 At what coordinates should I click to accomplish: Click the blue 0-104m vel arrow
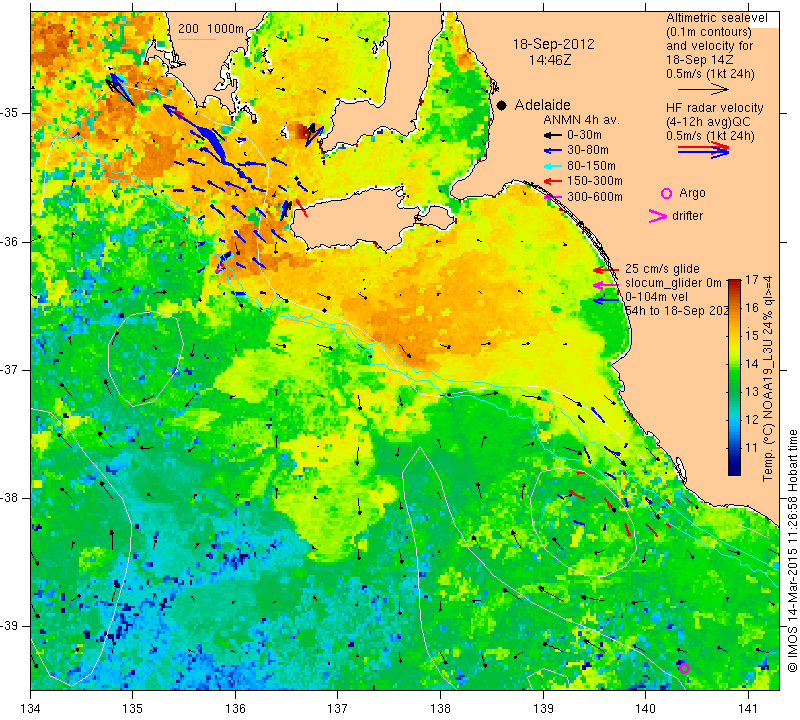(x=606, y=301)
